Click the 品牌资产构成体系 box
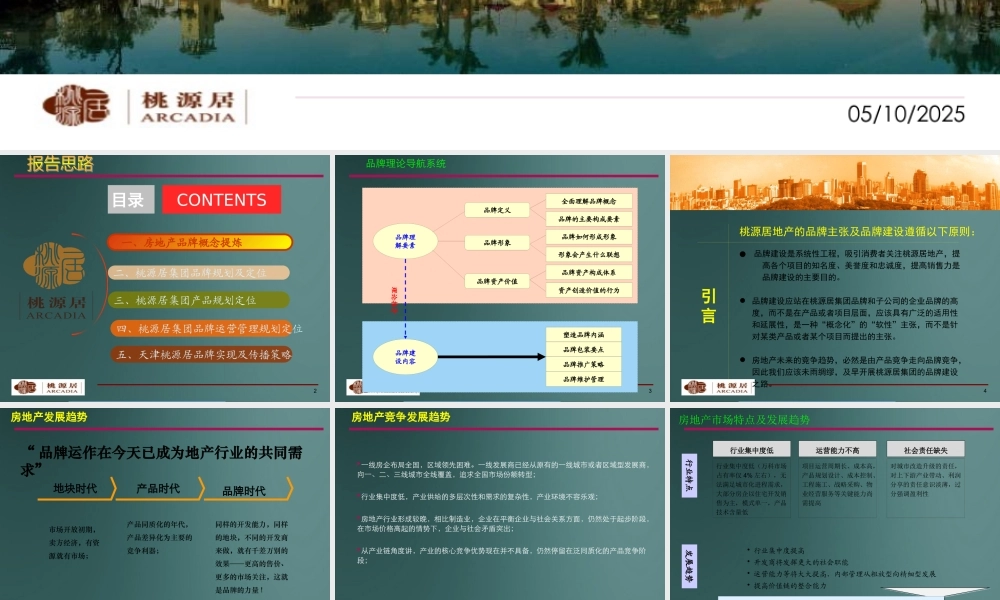This screenshot has height=600, width=1000. coord(589,272)
